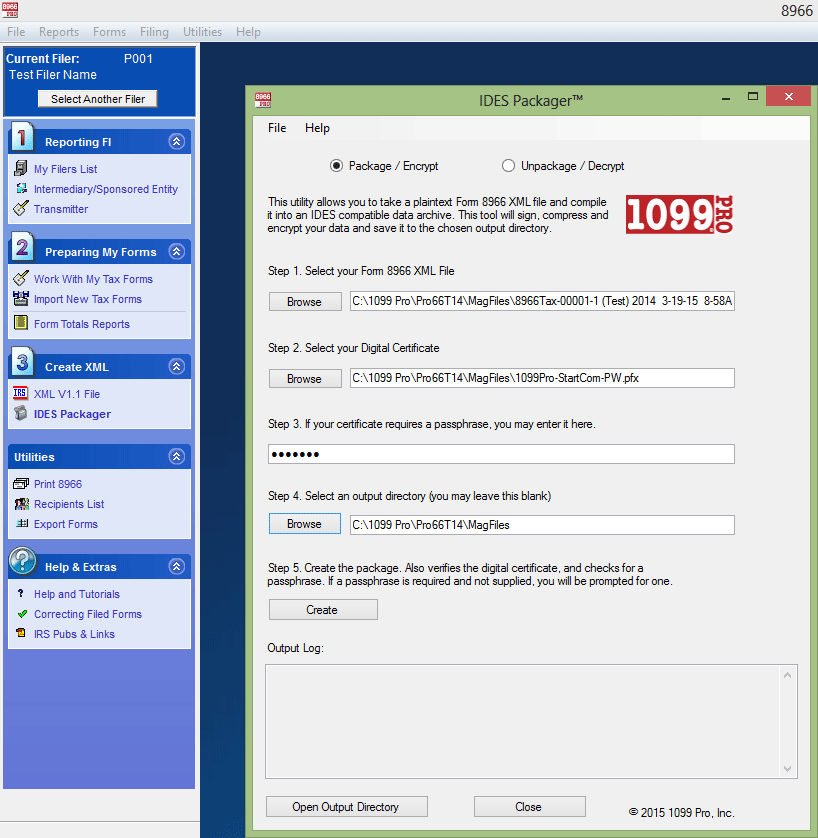The width and height of the screenshot is (818, 838).
Task: Click the Import New Tax Forms icon
Action: pyautogui.click(x=21, y=298)
